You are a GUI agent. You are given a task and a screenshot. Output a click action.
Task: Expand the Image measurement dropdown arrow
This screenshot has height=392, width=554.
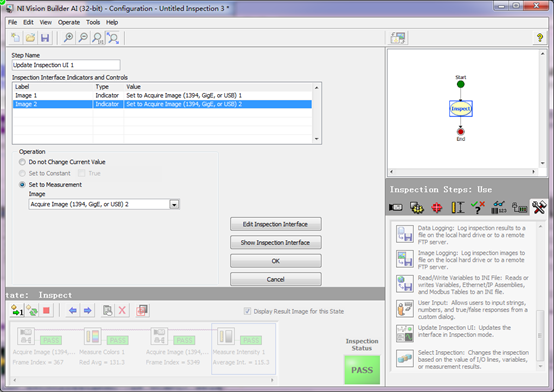174,204
